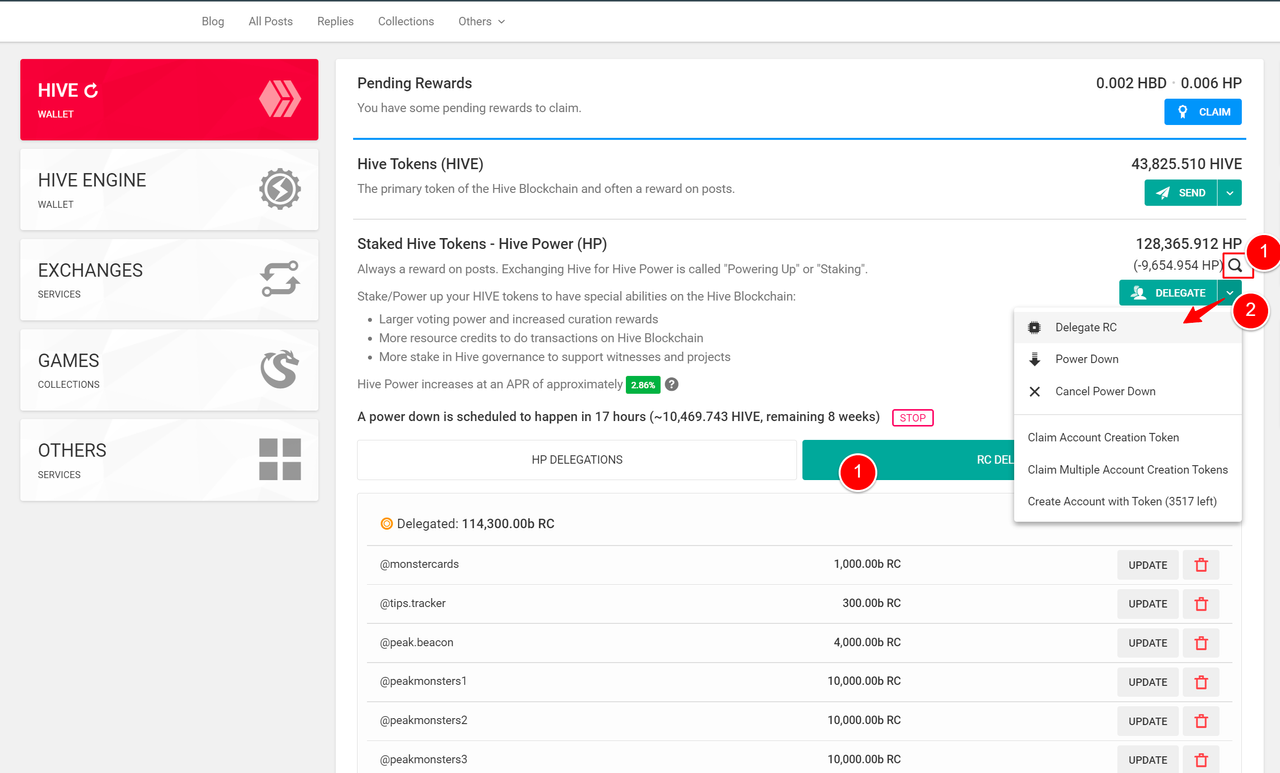Click the 128,365.912 HP balance

pyautogui.click(x=1189, y=244)
